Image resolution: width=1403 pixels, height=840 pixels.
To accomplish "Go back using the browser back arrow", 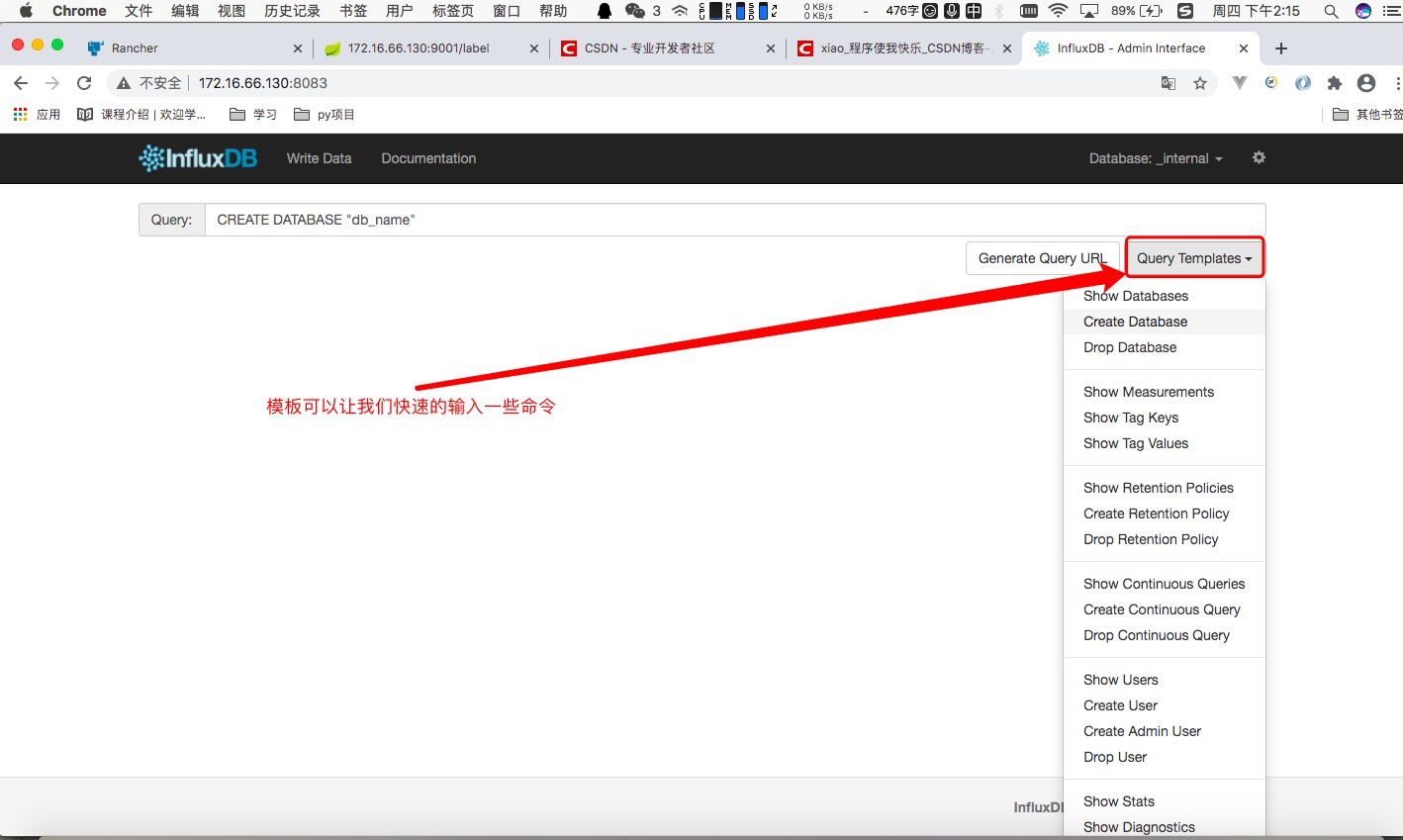I will point(21,83).
